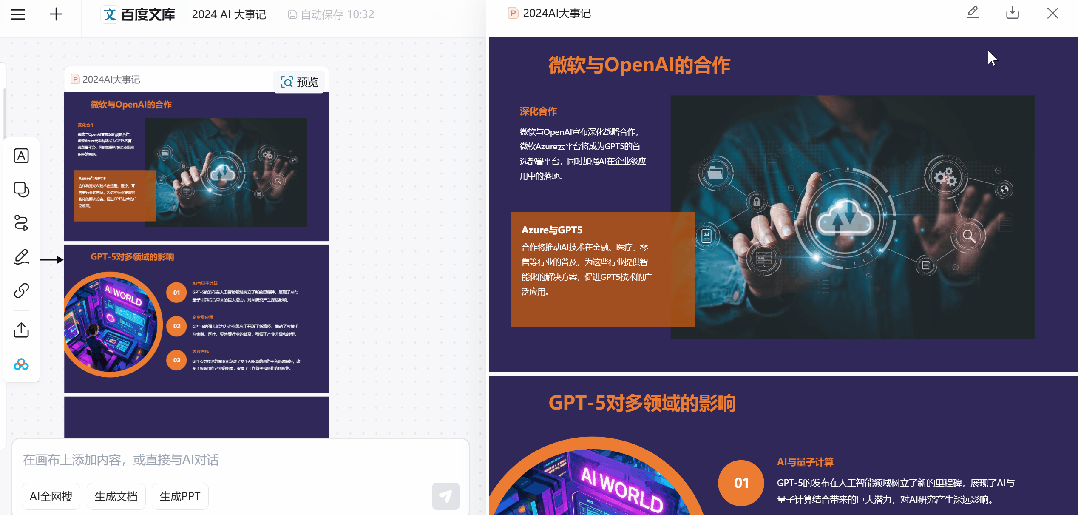Click the AI全网搜 button
1078x515 pixels.
tap(51, 496)
